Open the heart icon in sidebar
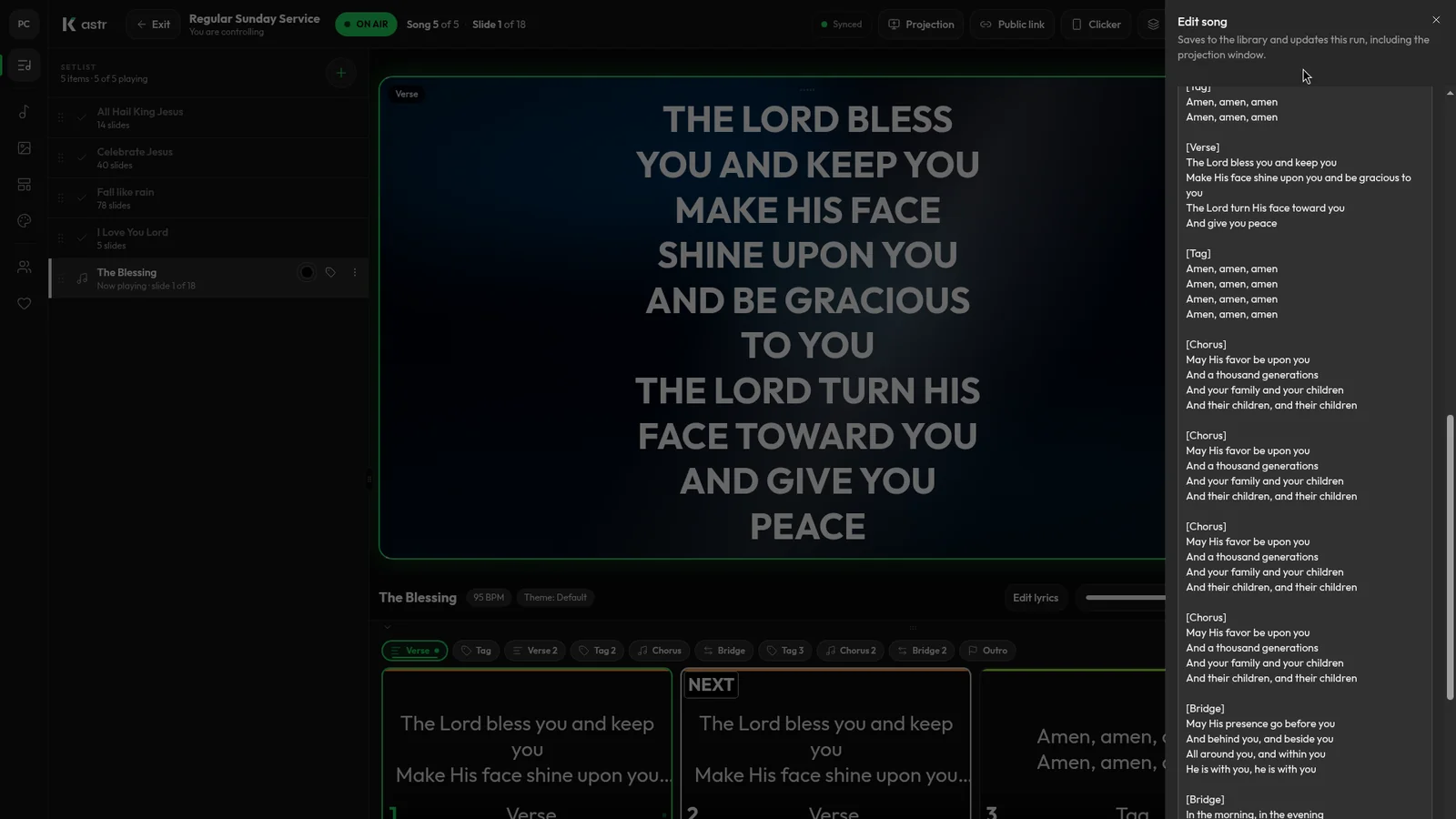The width and height of the screenshot is (1456, 819). [x=25, y=304]
